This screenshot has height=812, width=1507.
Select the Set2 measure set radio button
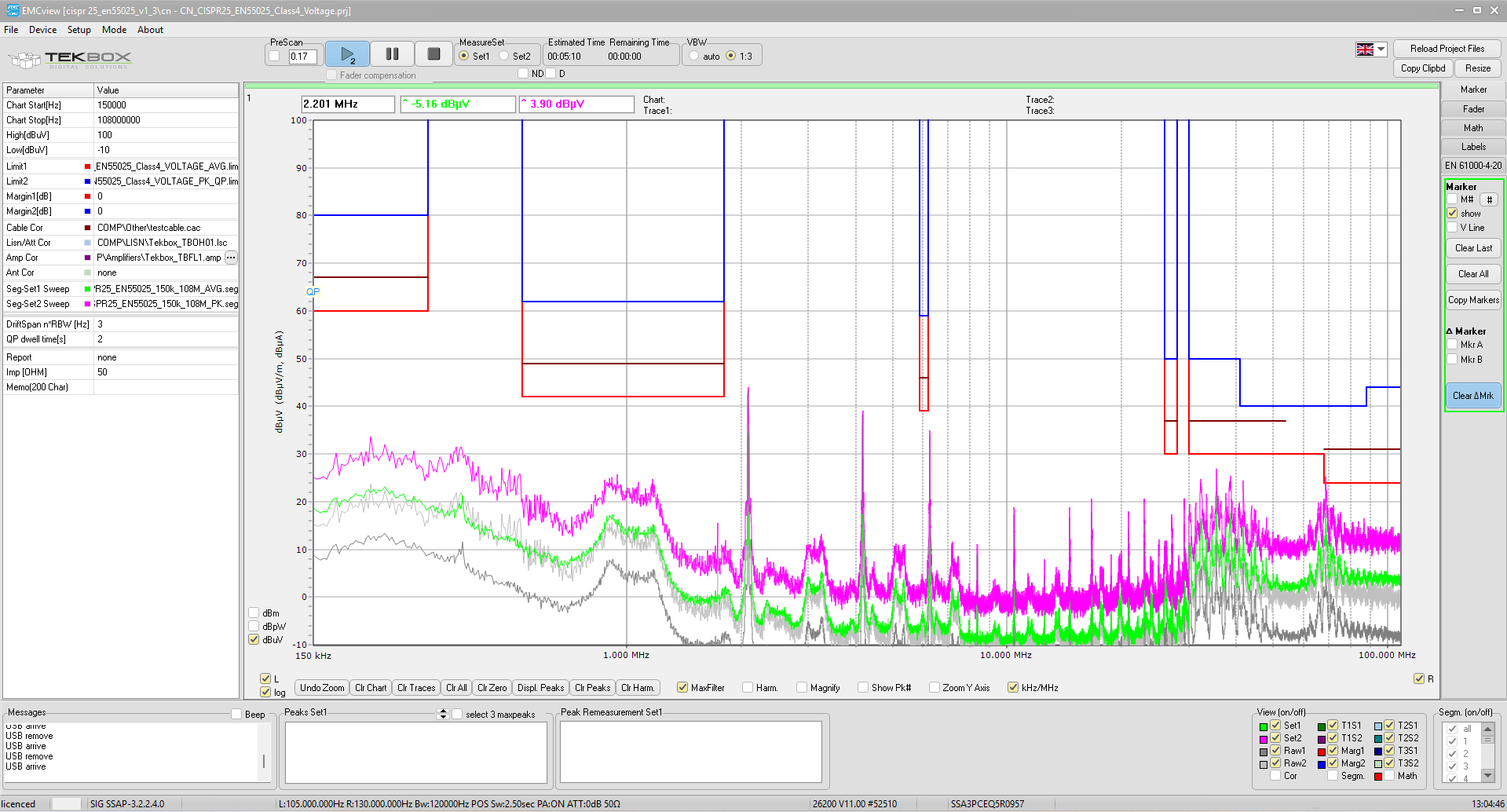505,56
